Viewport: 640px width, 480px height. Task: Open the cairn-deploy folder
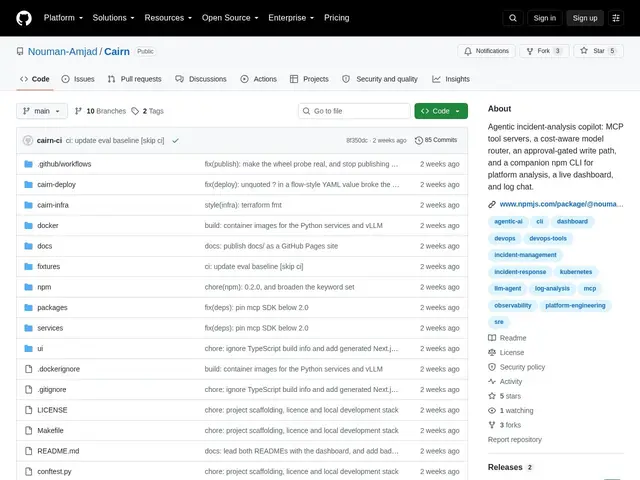tap(56, 184)
